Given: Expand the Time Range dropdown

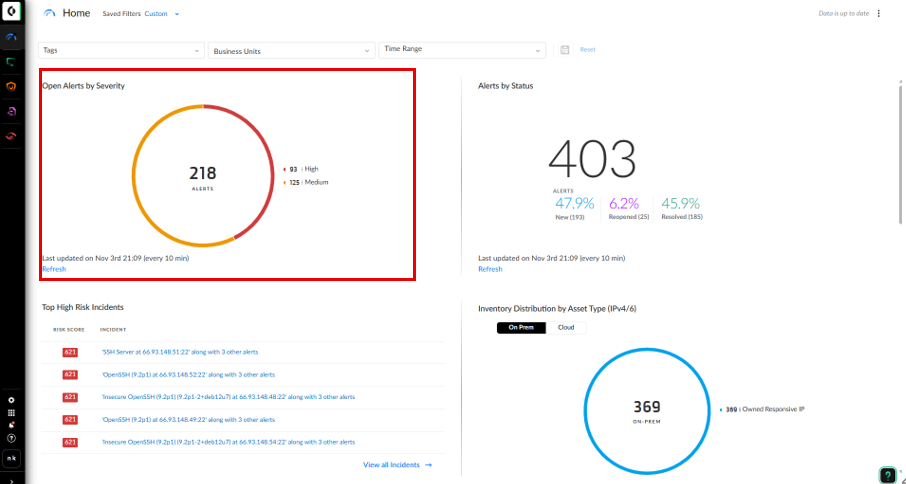Looking at the screenshot, I should click(x=462, y=49).
